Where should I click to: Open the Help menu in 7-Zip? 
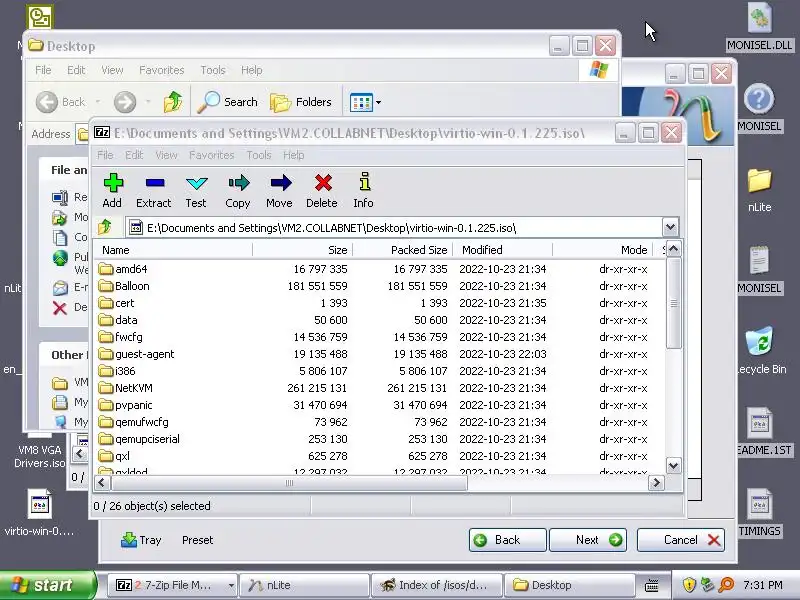tap(293, 155)
